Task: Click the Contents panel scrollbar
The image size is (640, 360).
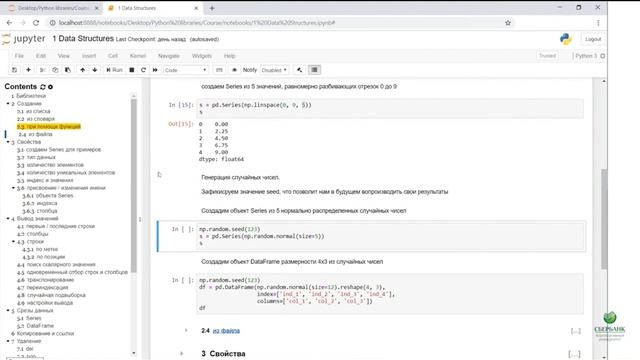Action: pos(134,186)
